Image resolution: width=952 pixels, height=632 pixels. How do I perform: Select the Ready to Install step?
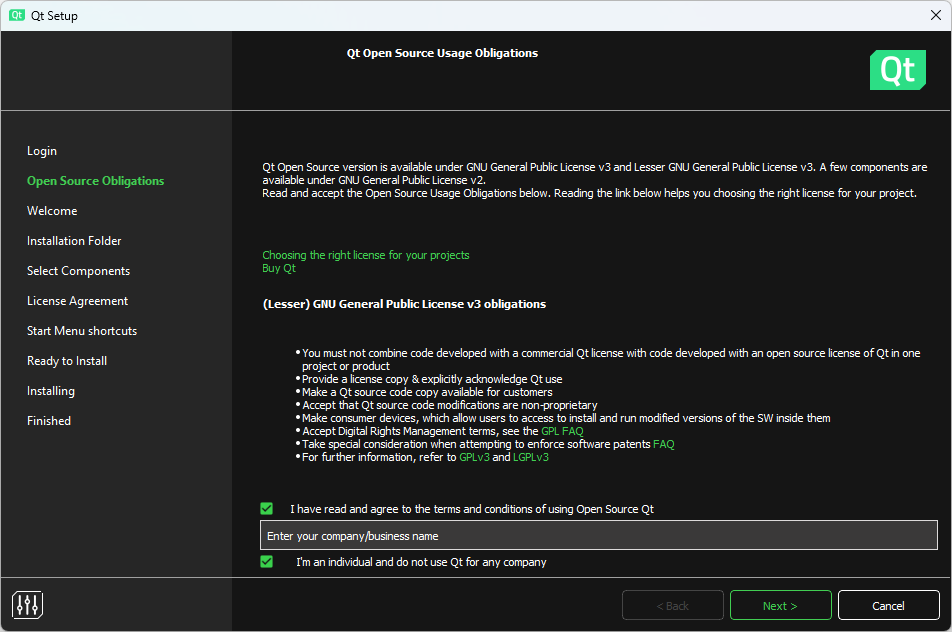pos(67,361)
